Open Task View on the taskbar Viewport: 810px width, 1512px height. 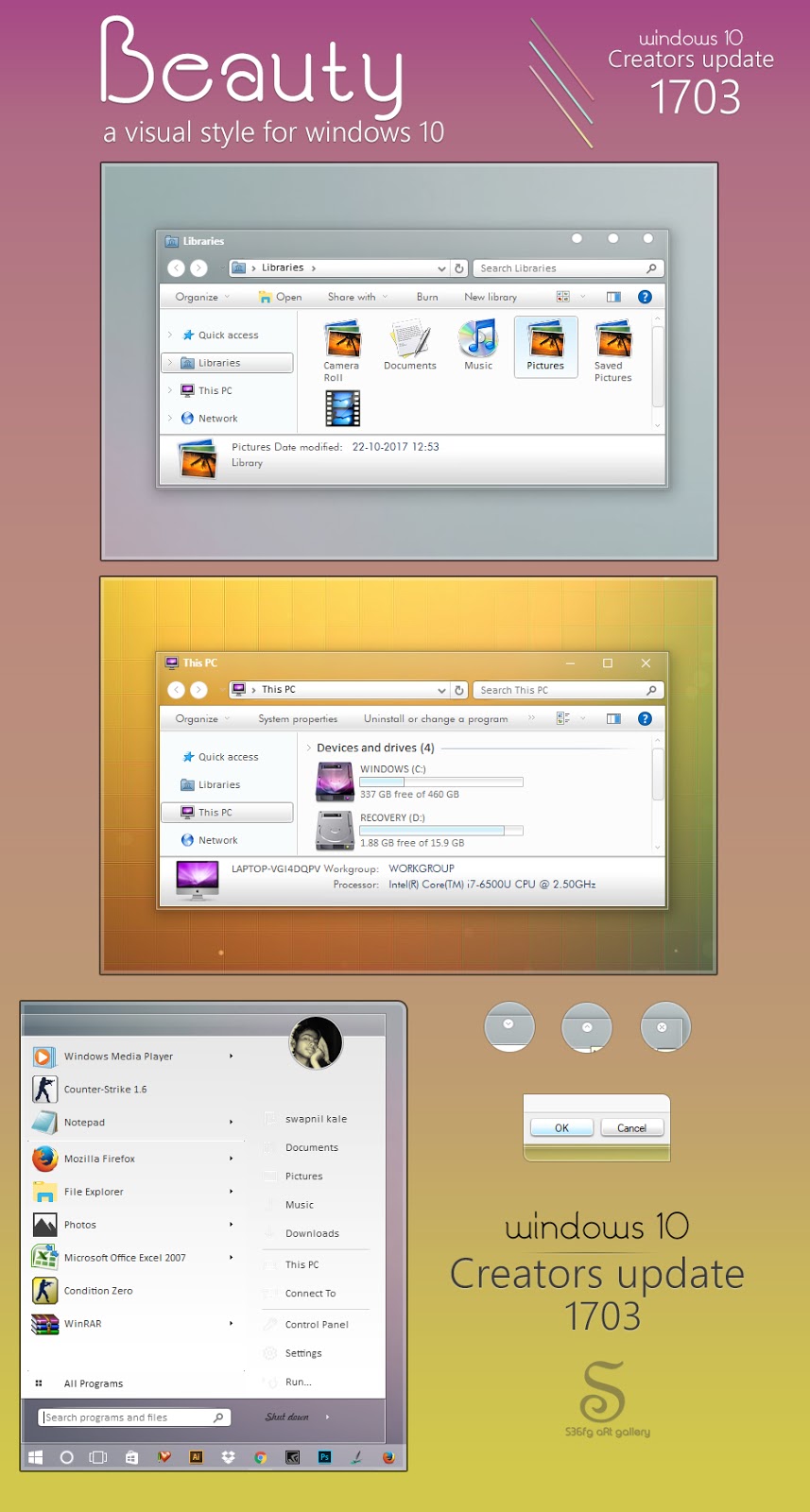pyautogui.click(x=97, y=1457)
